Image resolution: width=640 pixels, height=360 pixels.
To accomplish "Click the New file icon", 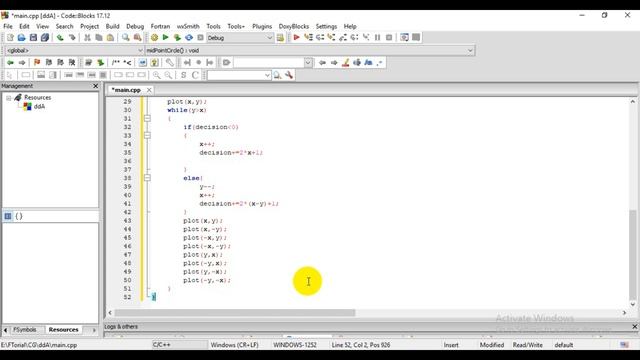I will [10, 38].
